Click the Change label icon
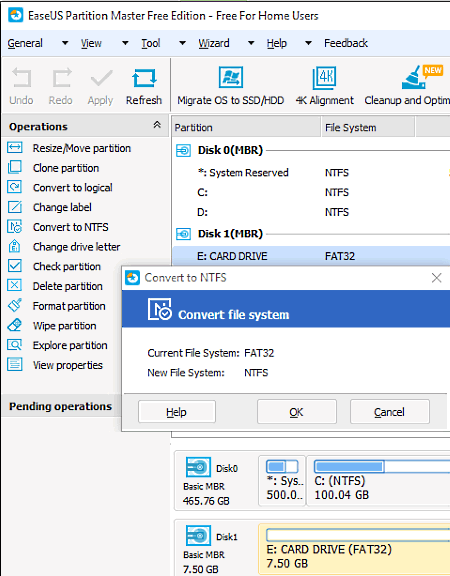Viewport: 450px width, 576px height. tap(15, 207)
